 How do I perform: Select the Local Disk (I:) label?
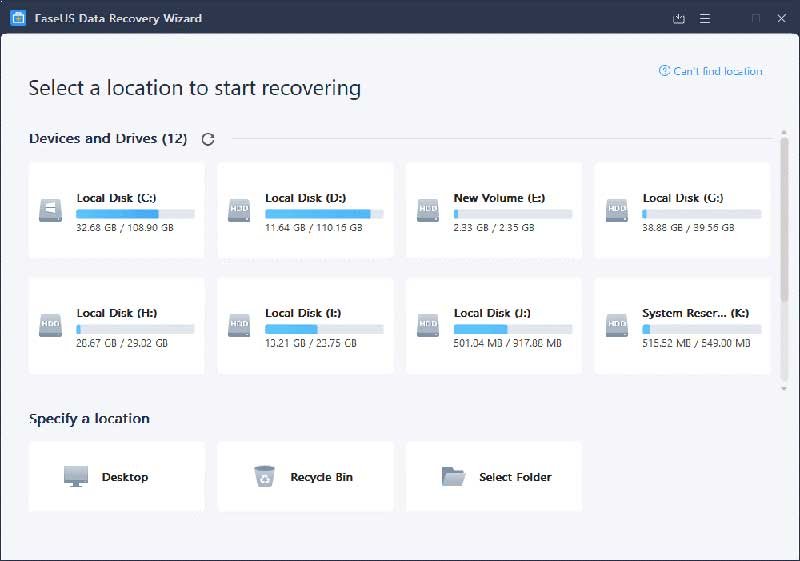tap(303, 313)
